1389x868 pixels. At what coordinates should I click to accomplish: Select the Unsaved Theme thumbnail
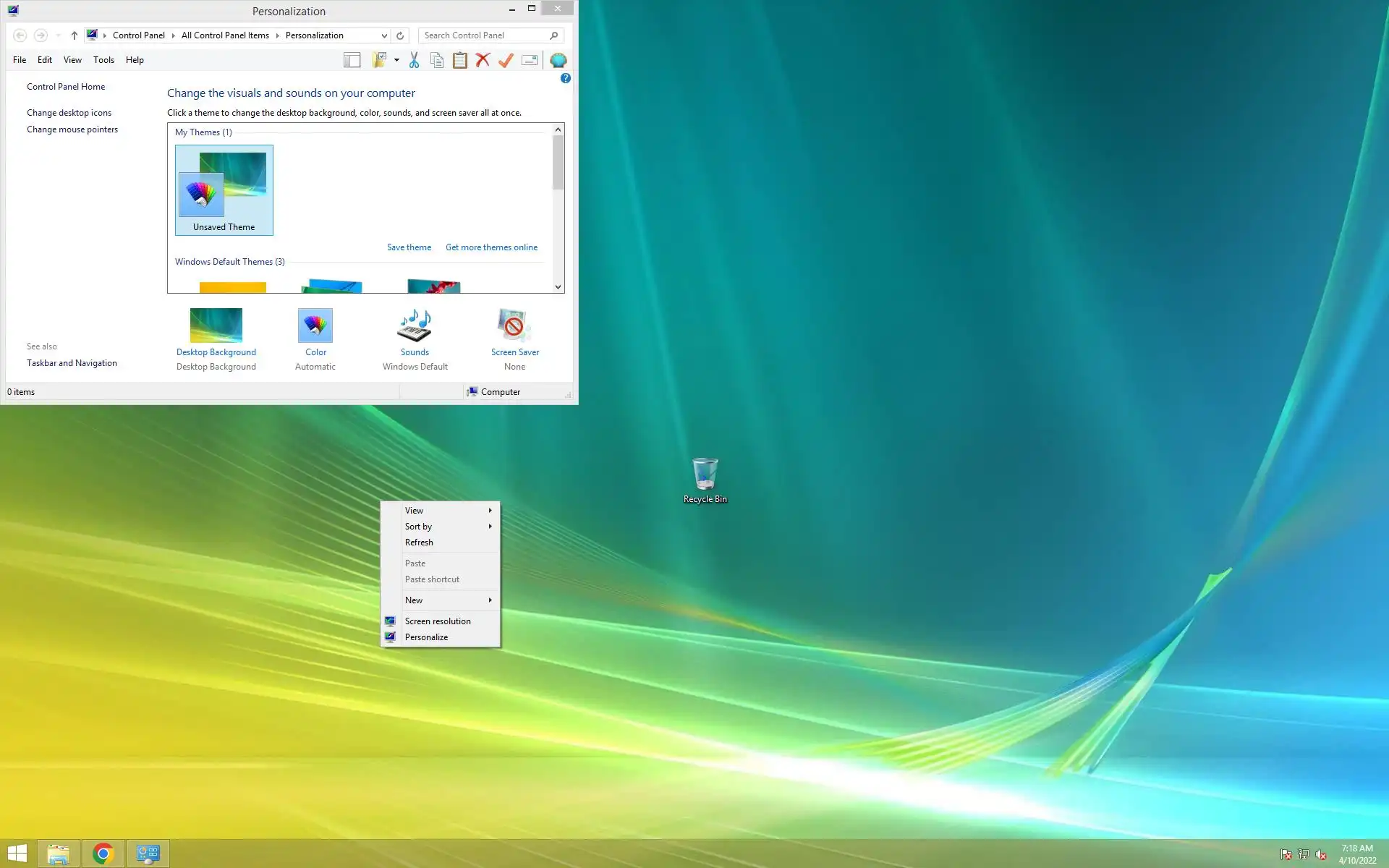pyautogui.click(x=224, y=190)
